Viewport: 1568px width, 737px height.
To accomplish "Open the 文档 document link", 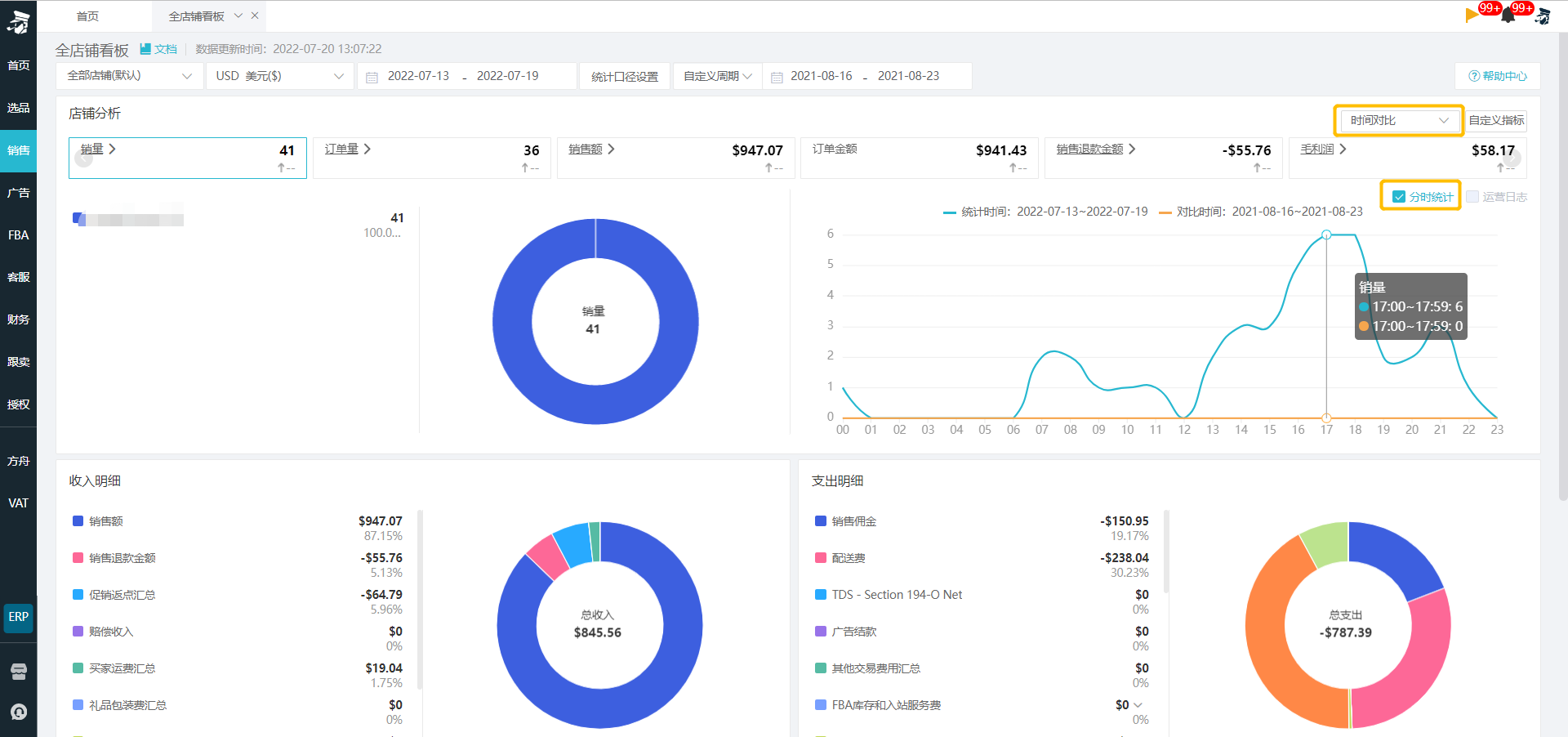I will (x=158, y=49).
